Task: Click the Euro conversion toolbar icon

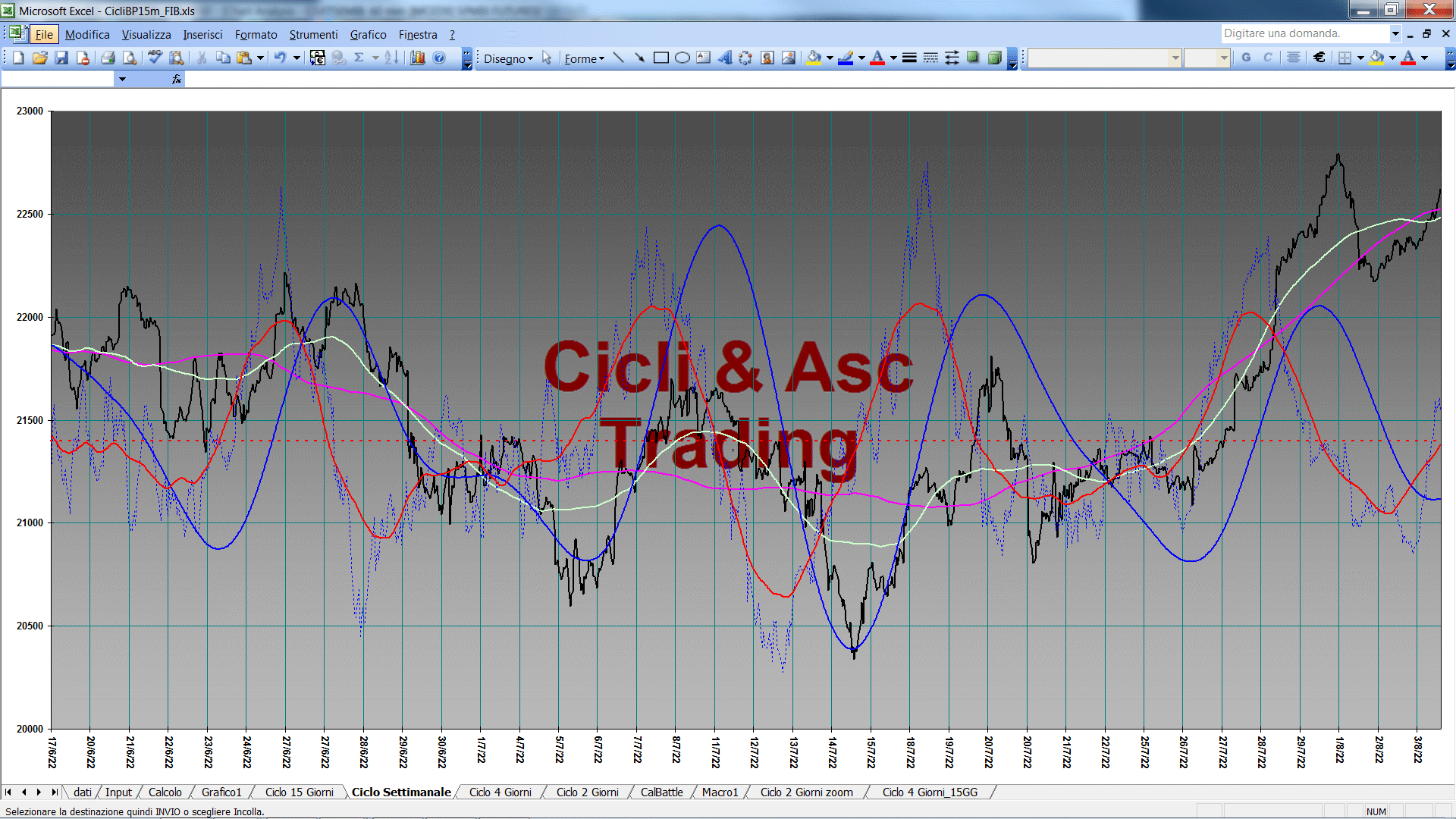Action: [x=318, y=58]
